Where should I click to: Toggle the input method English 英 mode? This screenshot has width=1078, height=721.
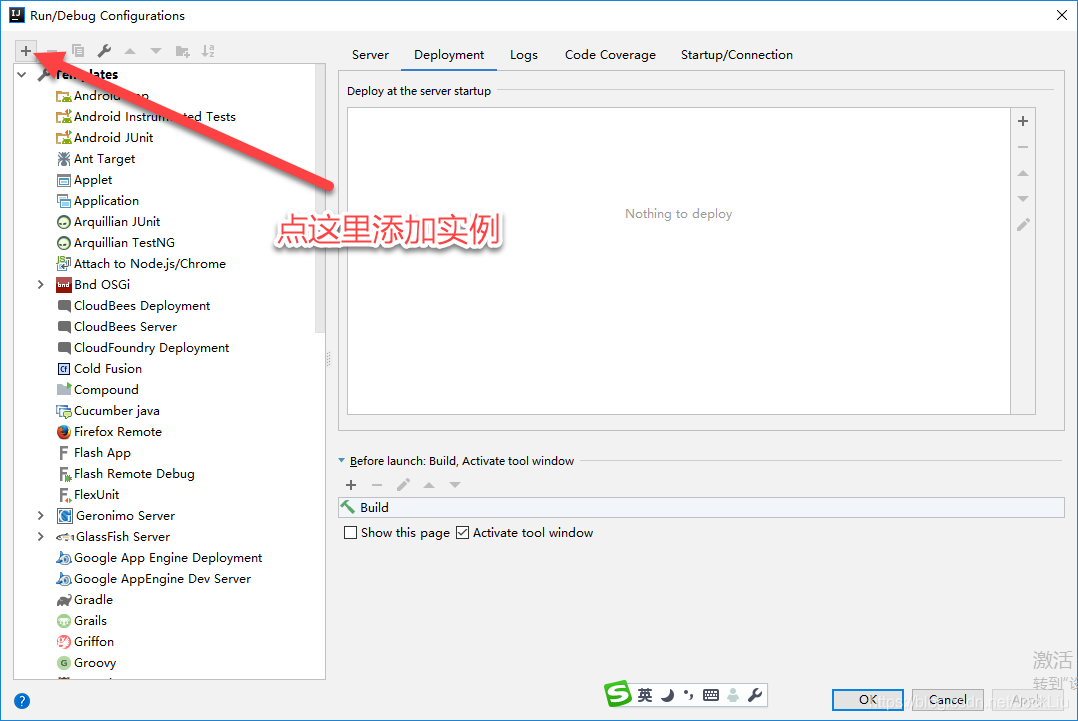click(645, 696)
